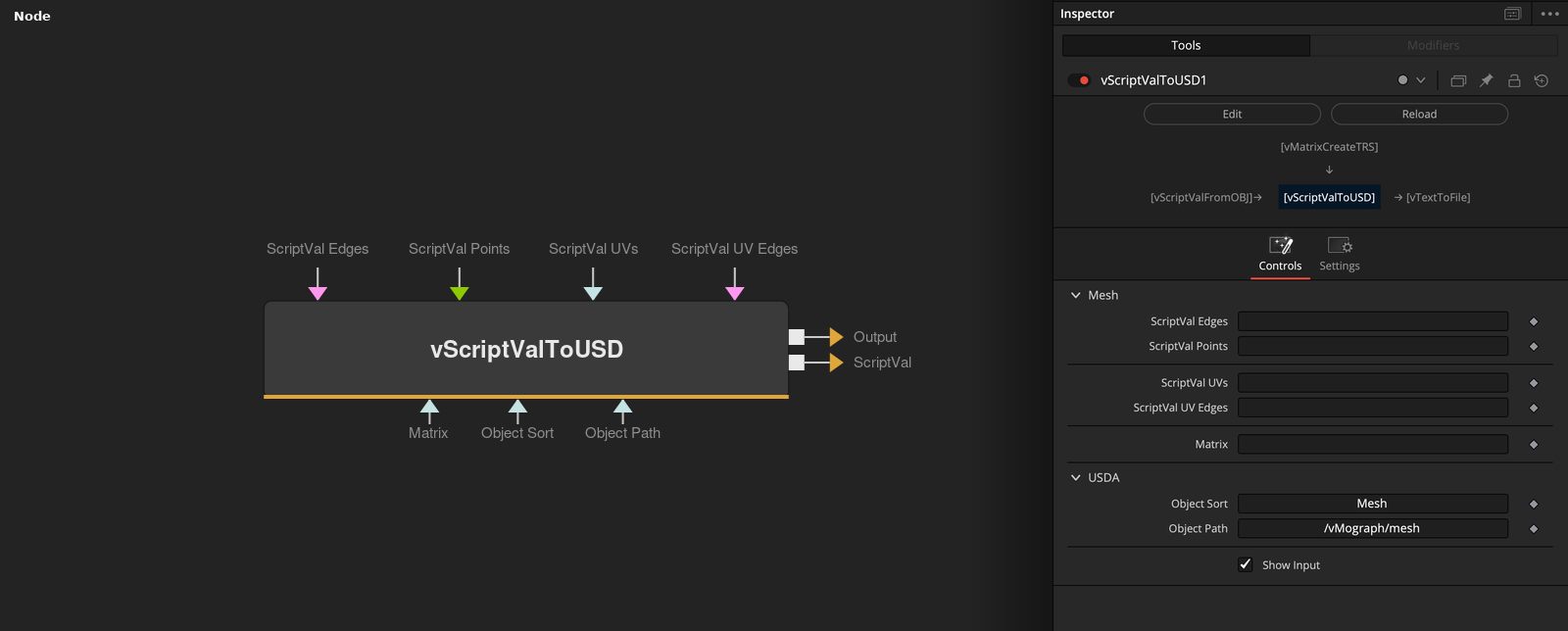Viewport: 1568px width, 631px height.
Task: Open the Controls tab
Action: (x=1280, y=254)
